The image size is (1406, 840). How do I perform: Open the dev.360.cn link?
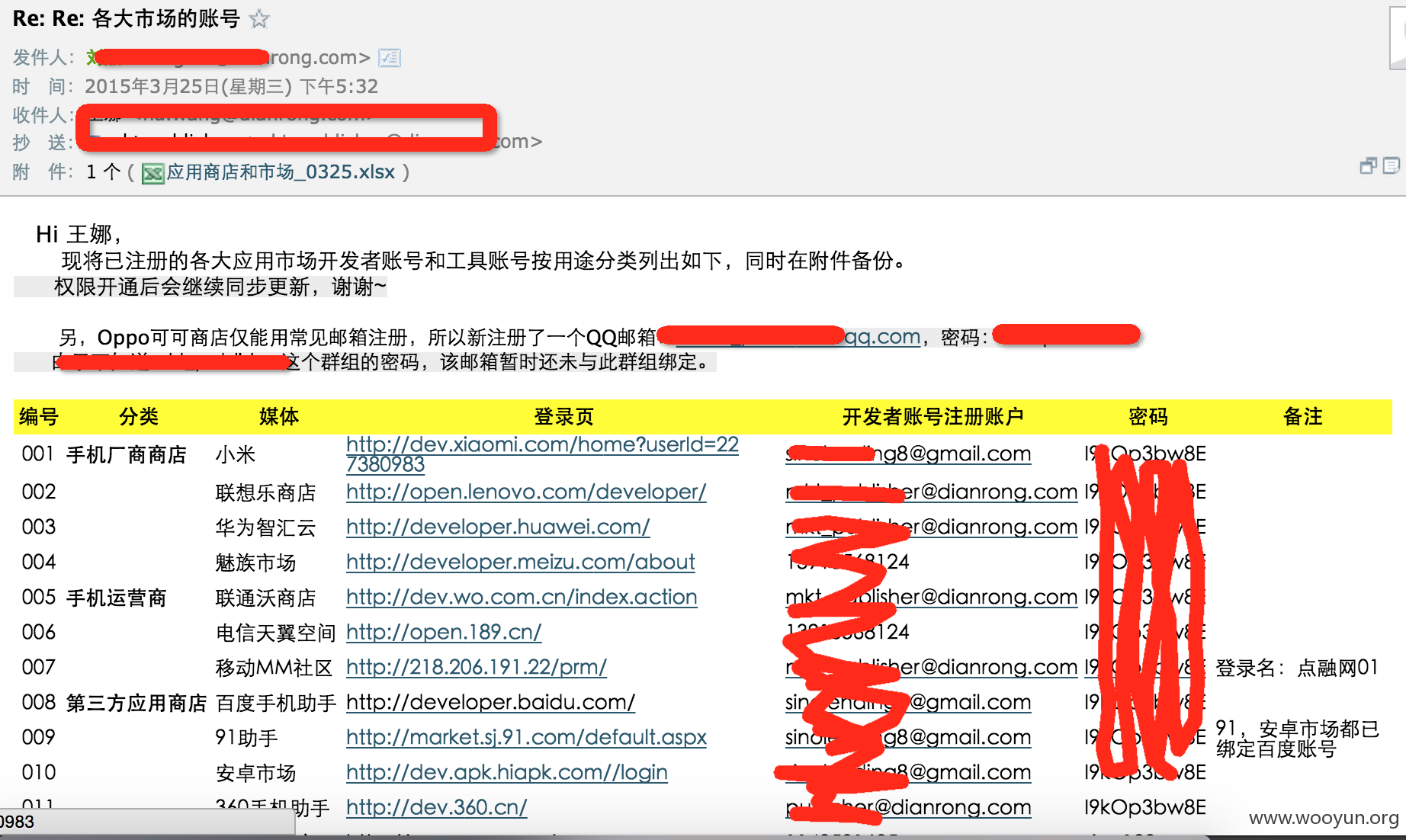(x=436, y=807)
